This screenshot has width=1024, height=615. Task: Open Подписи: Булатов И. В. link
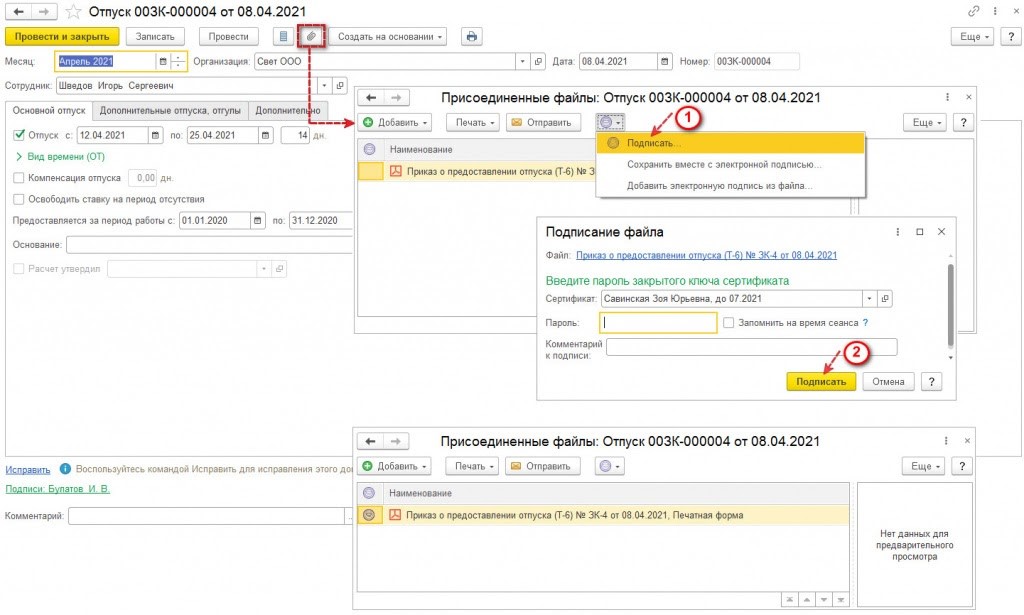[x=57, y=489]
